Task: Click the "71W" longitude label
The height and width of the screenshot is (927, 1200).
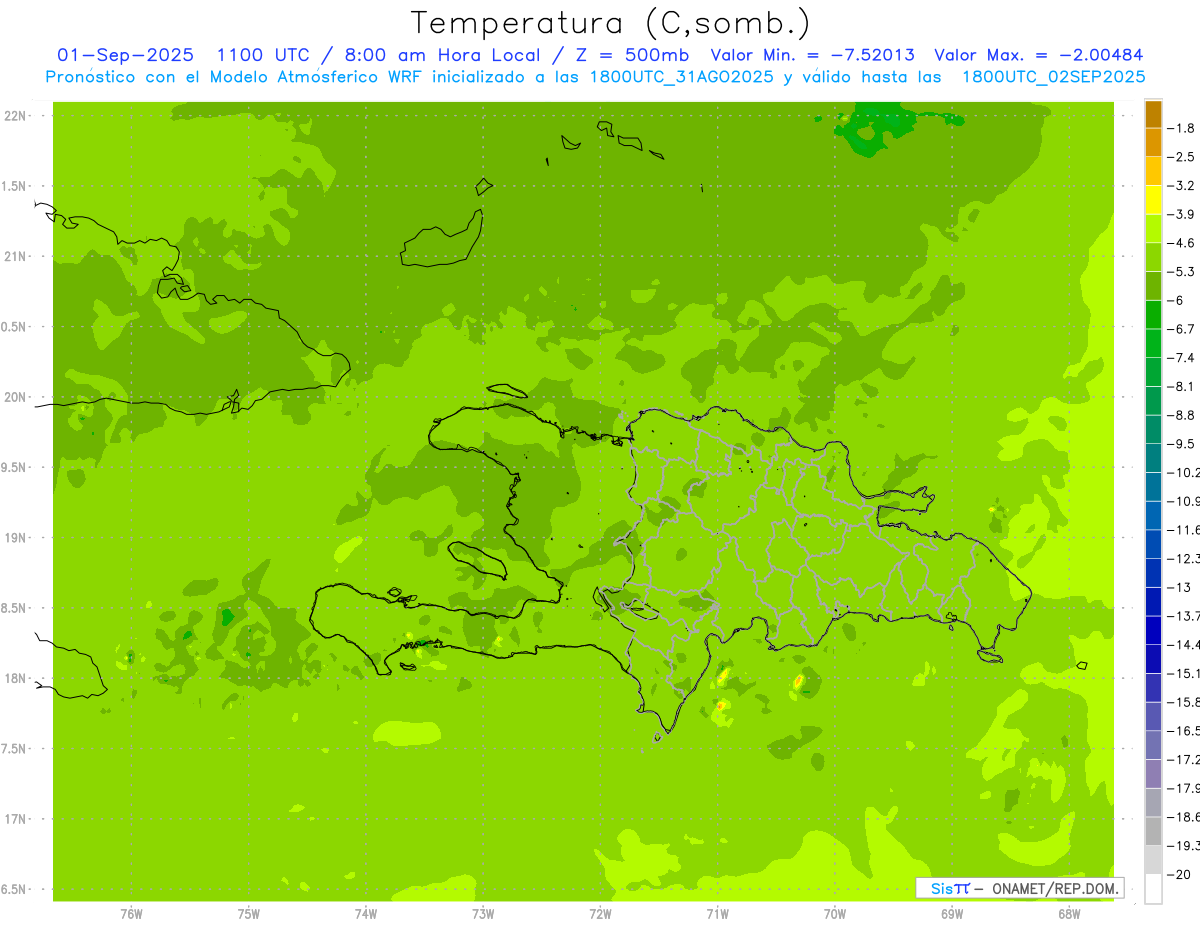Action: pyautogui.click(x=717, y=913)
